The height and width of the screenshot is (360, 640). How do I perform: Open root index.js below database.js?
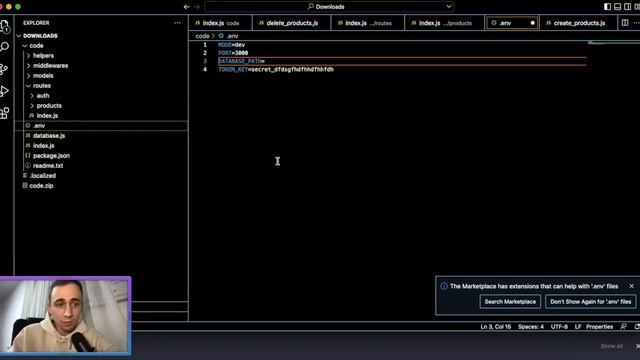[101, 146]
